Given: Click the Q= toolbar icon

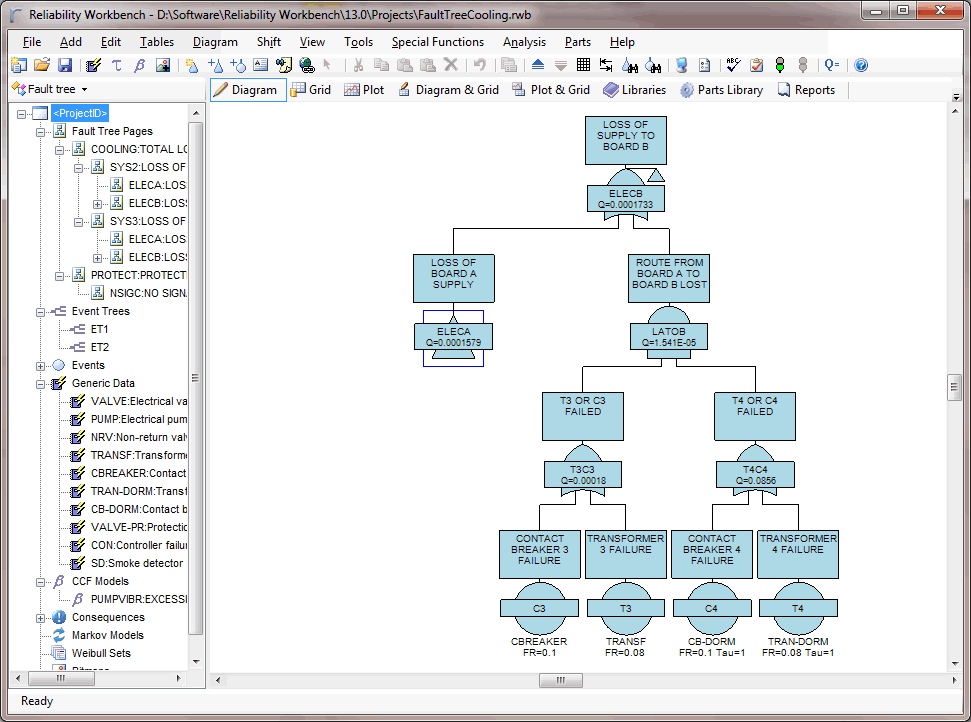Looking at the screenshot, I should click(832, 65).
